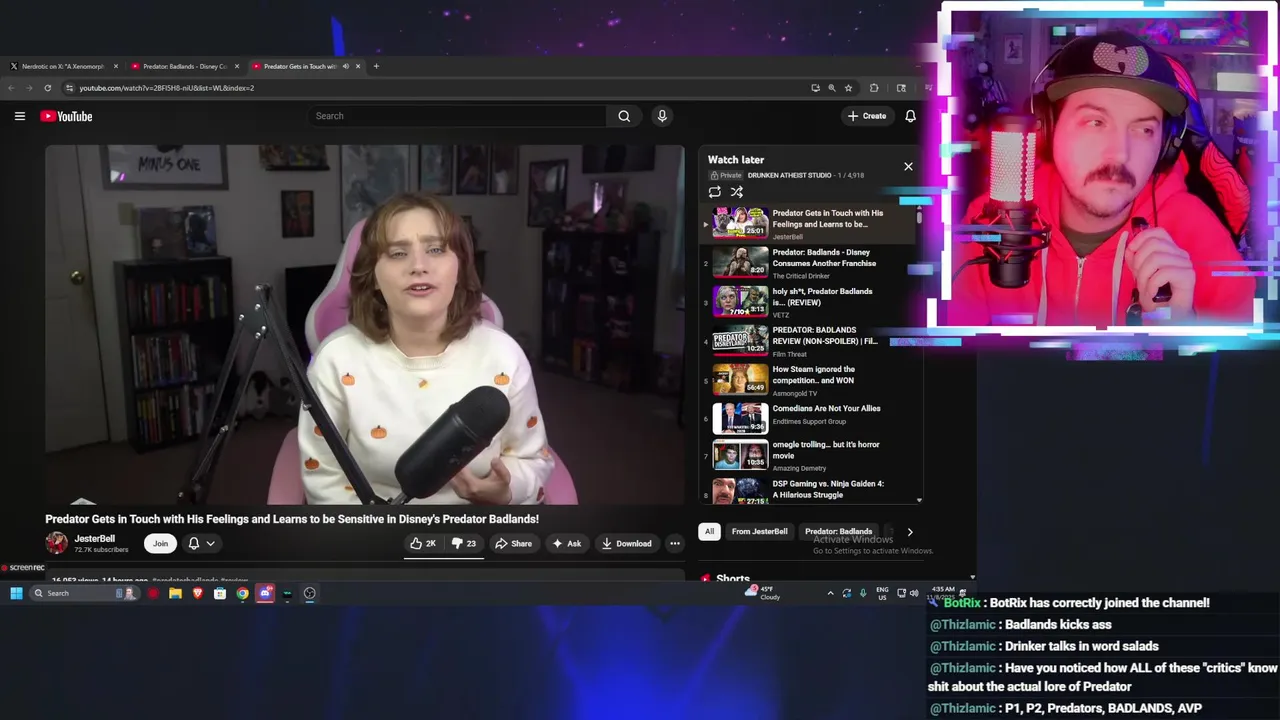Image resolution: width=1280 pixels, height=720 pixels.
Task: Close the Watch later playlist panel
Action: pos(908,167)
